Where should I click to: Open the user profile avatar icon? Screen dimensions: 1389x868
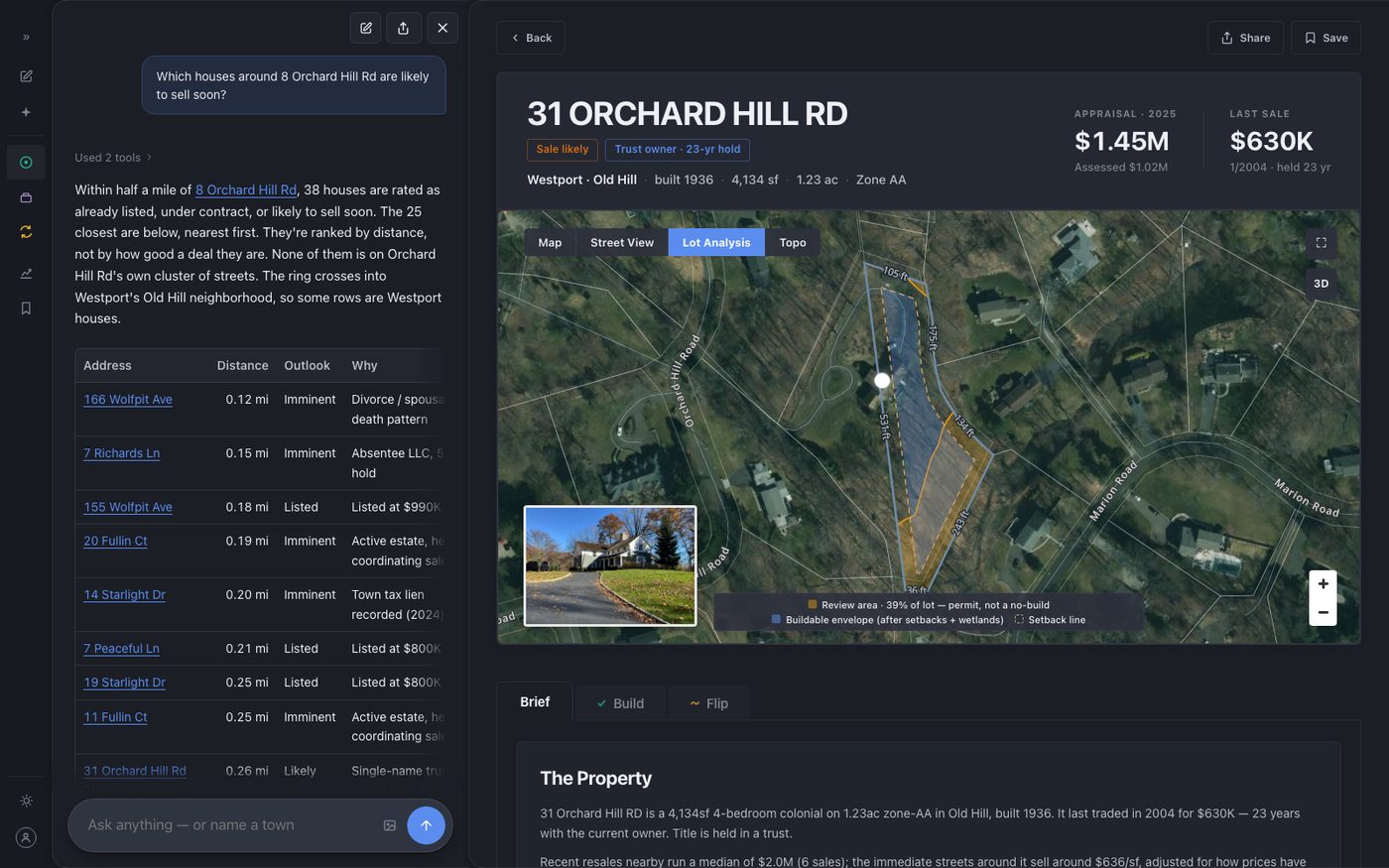(x=26, y=837)
